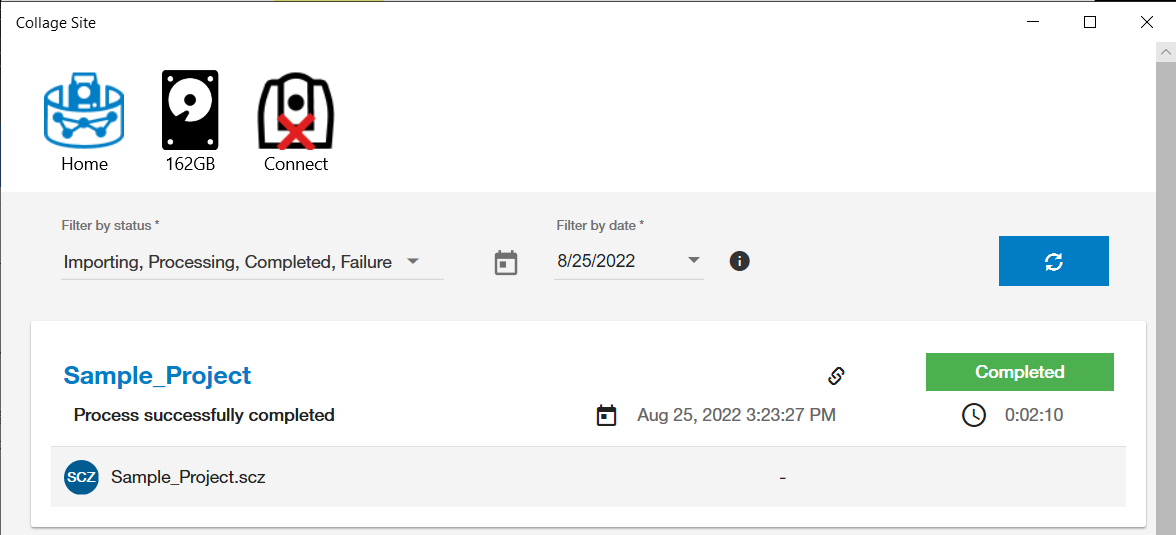Viewport: 1176px width, 535px height.
Task: Open the calendar date picker icon
Action: 506,263
